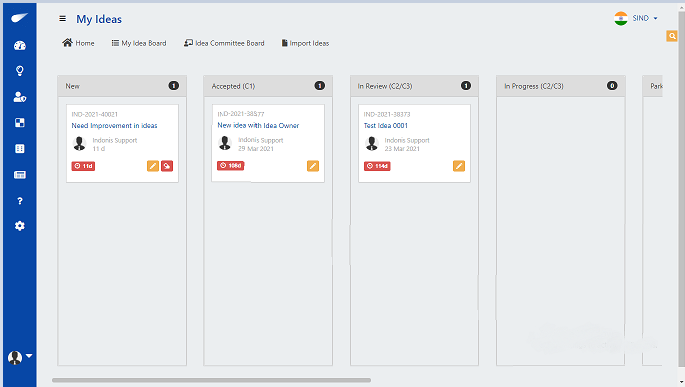Click the pencil icon on 'New idea with Idea Owner'
685x387 pixels.
pos(313,166)
